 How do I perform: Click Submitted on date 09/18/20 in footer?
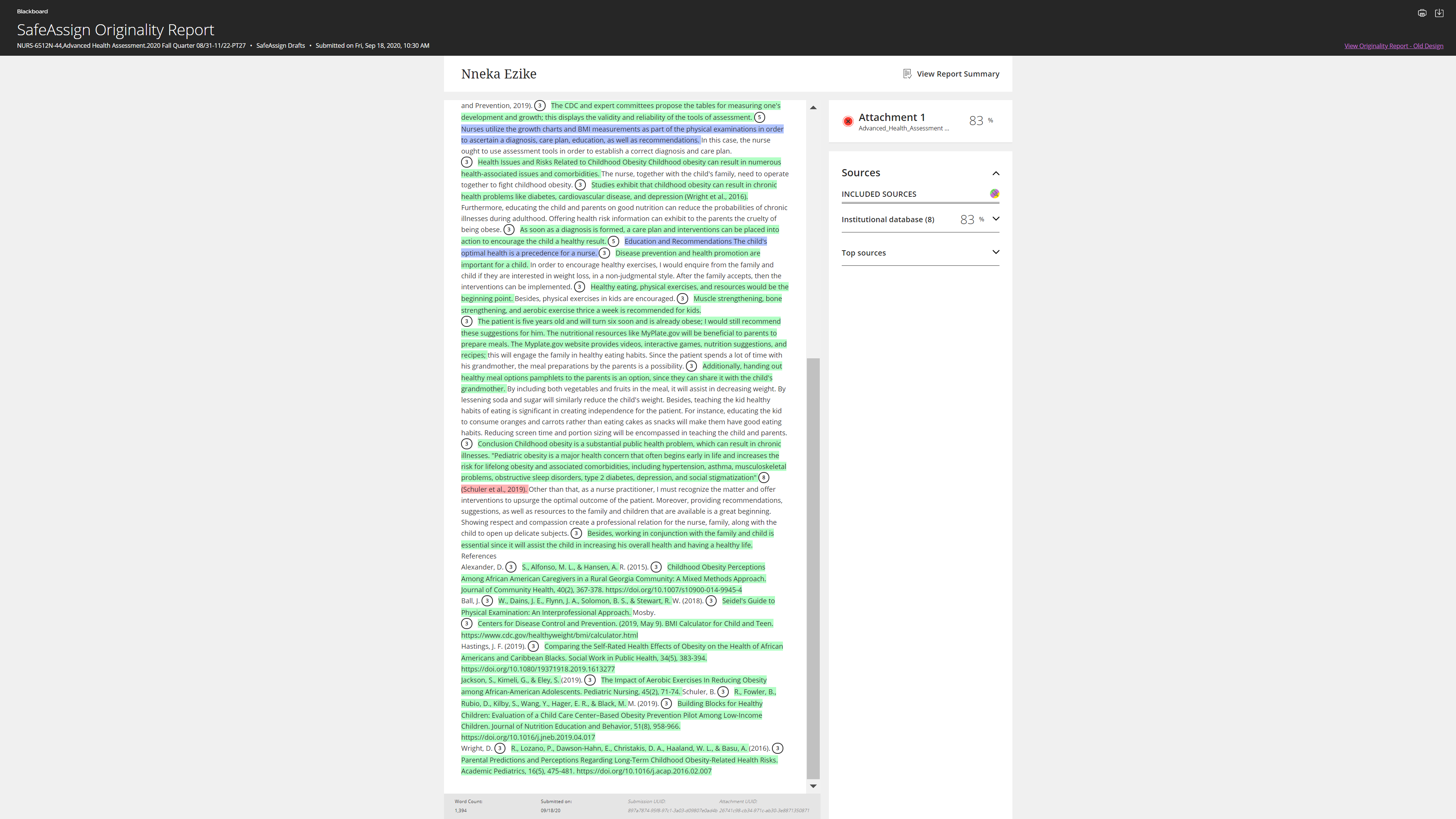[x=551, y=811]
